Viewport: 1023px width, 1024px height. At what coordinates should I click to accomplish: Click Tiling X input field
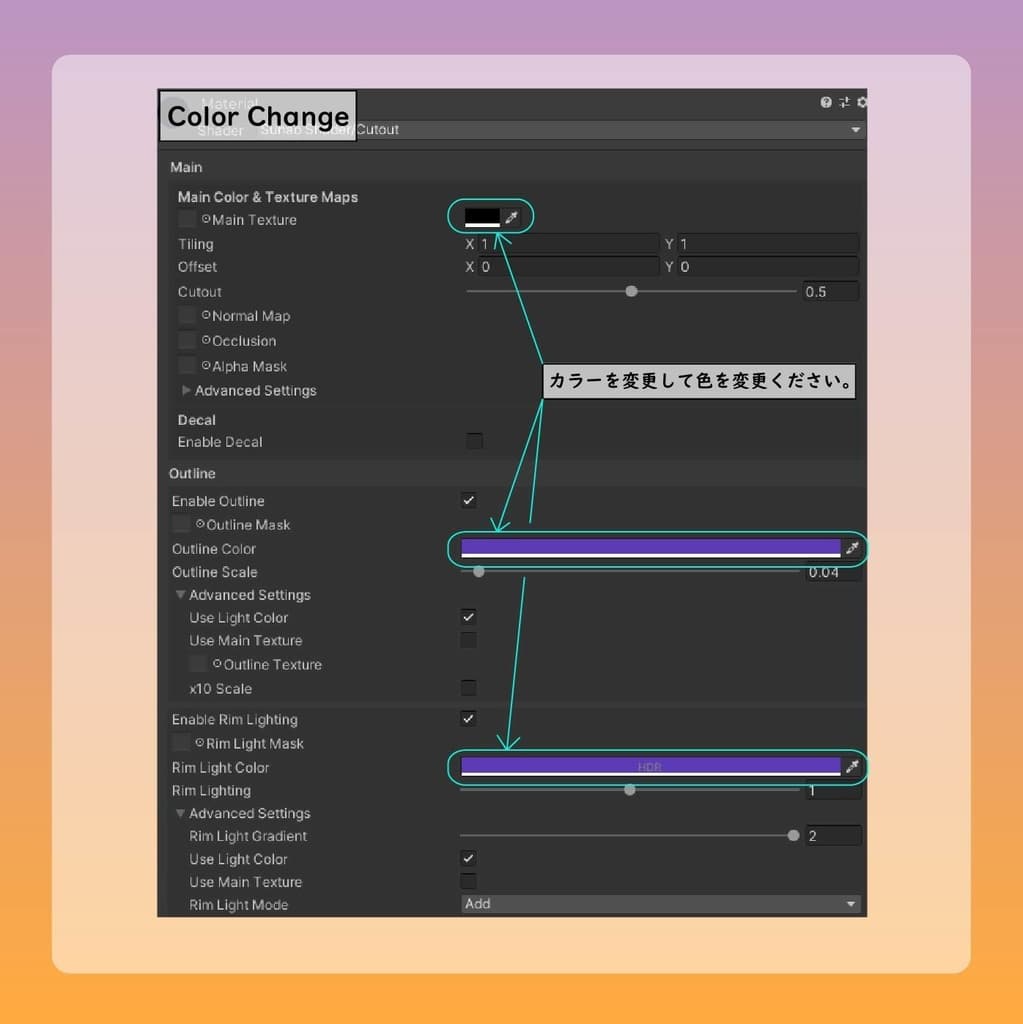568,244
